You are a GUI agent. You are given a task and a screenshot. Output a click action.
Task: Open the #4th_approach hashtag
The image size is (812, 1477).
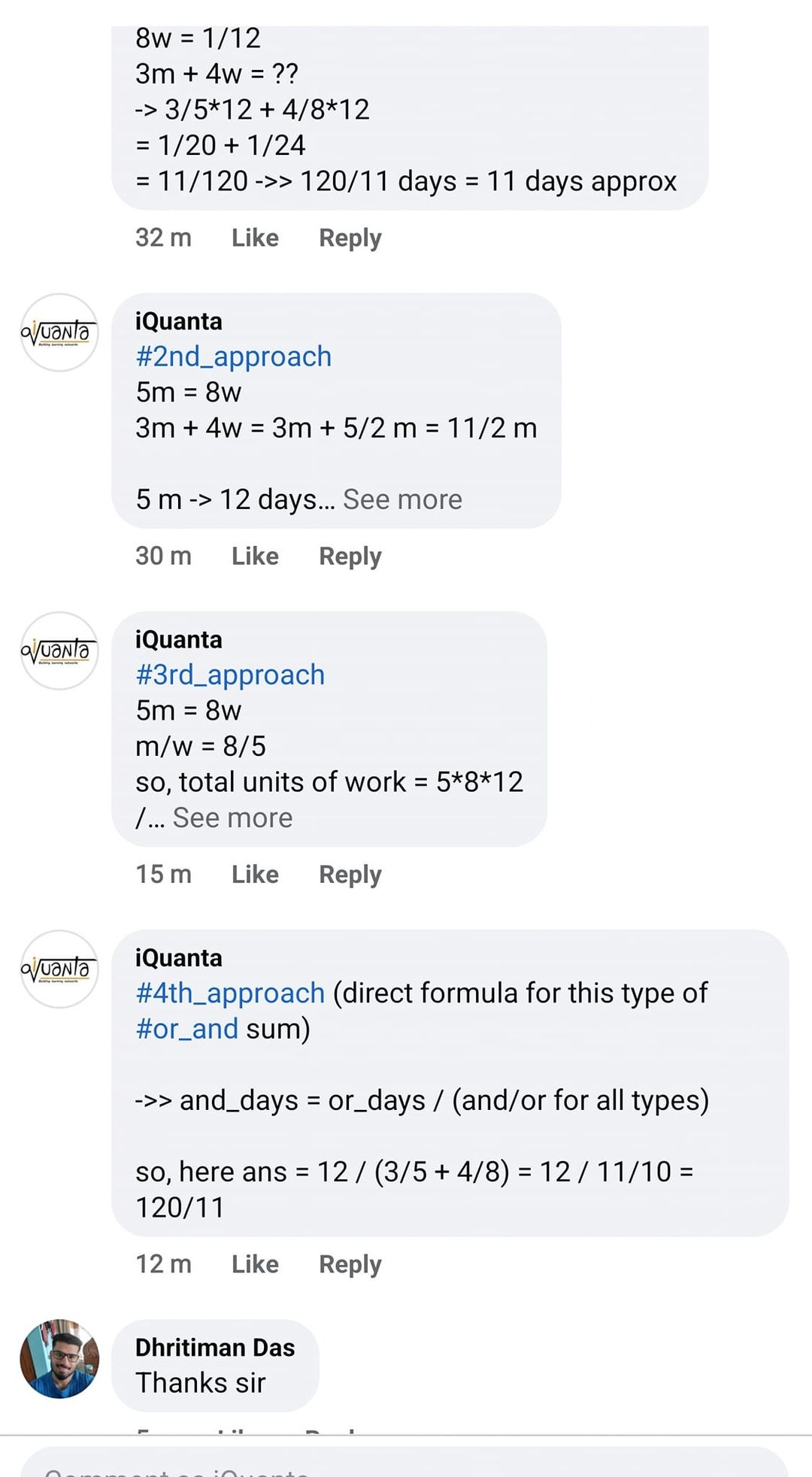[230, 993]
